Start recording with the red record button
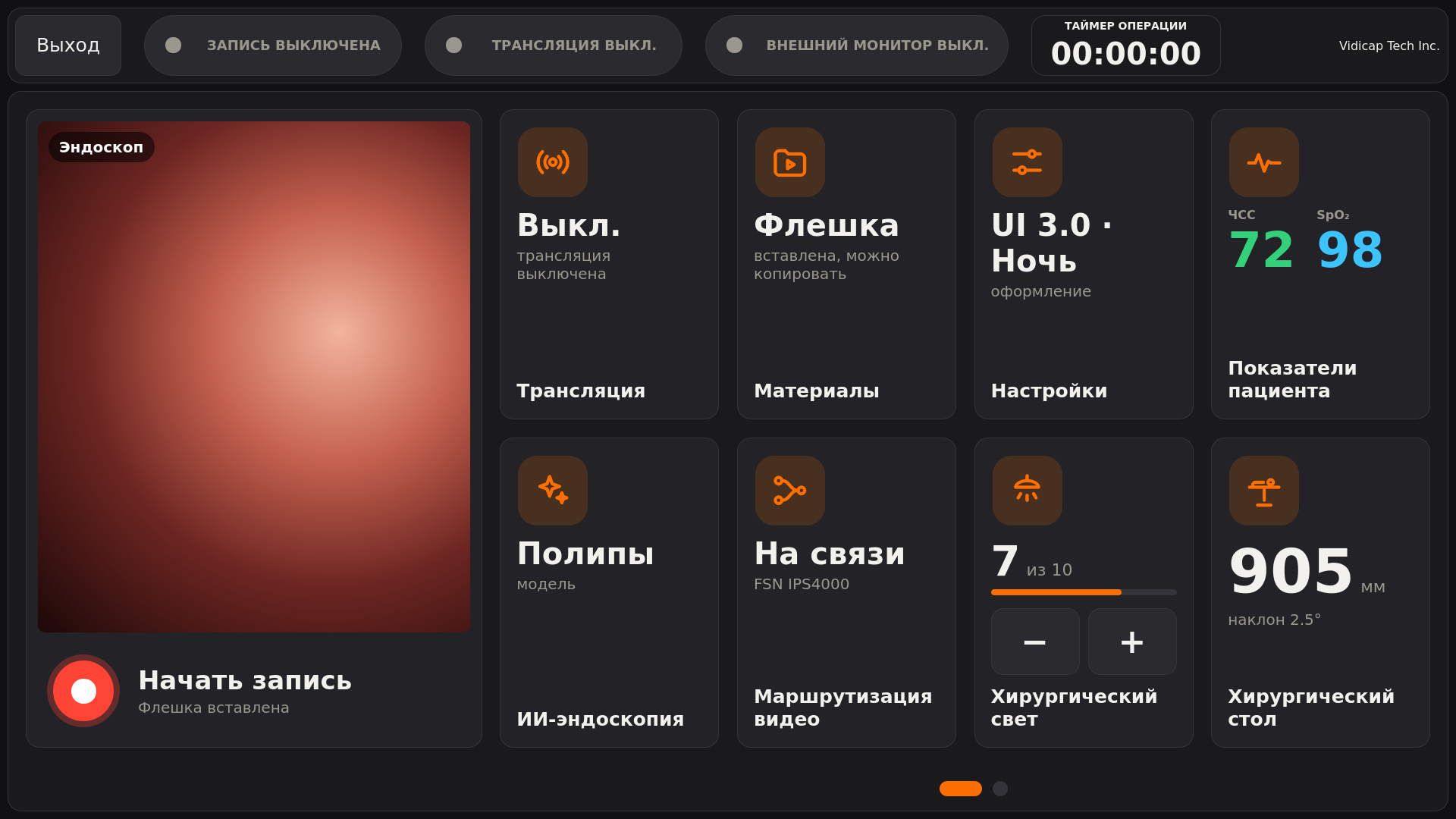This screenshot has width=1456, height=819. [x=83, y=691]
